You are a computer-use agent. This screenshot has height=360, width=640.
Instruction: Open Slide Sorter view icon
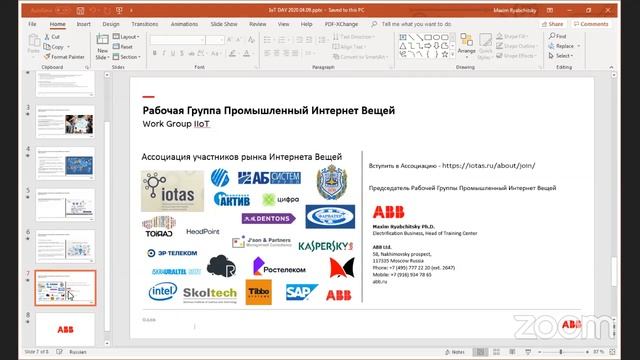496,351
